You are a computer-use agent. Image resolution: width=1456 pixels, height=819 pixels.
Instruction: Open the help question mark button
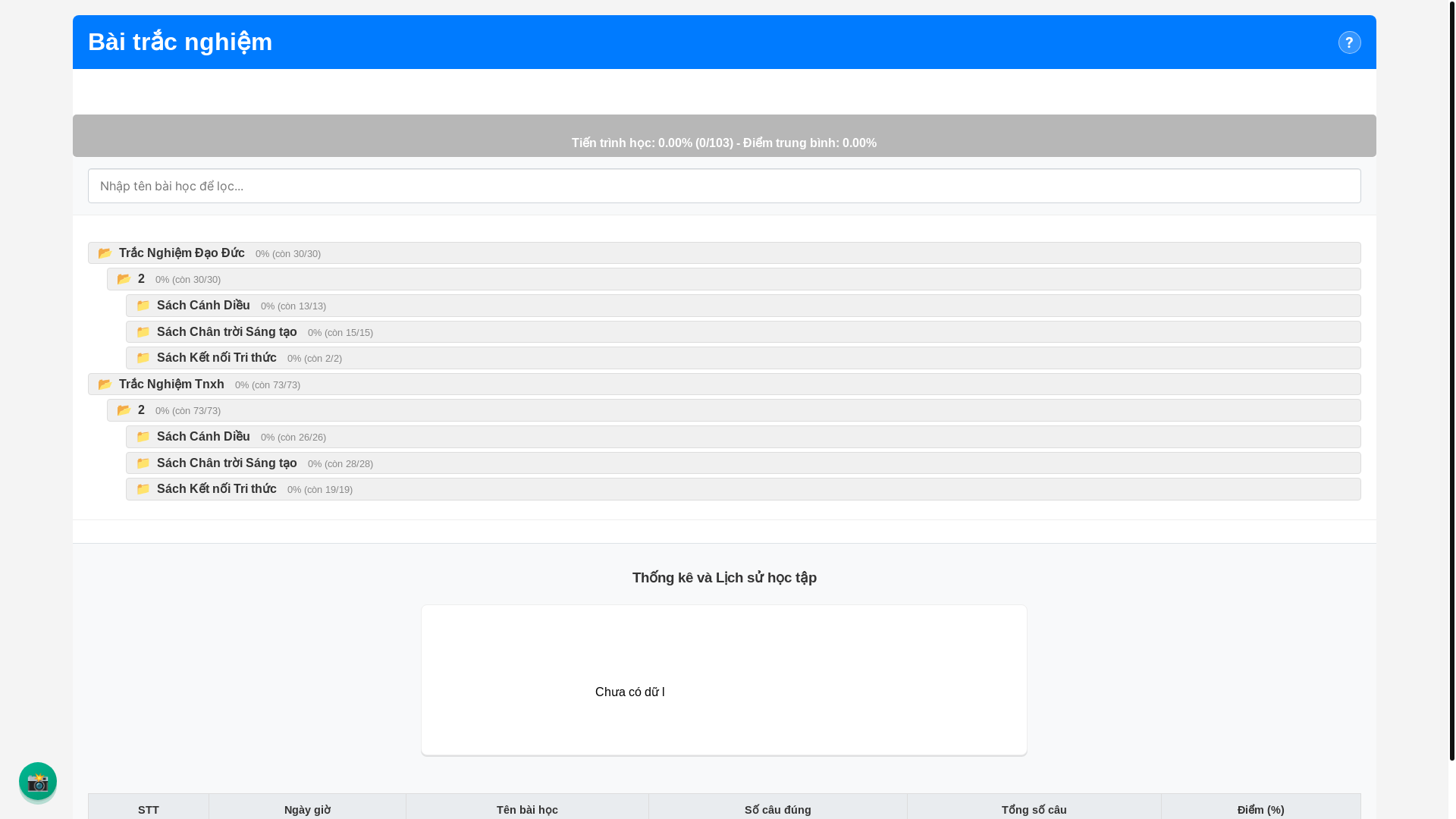pyautogui.click(x=1349, y=42)
